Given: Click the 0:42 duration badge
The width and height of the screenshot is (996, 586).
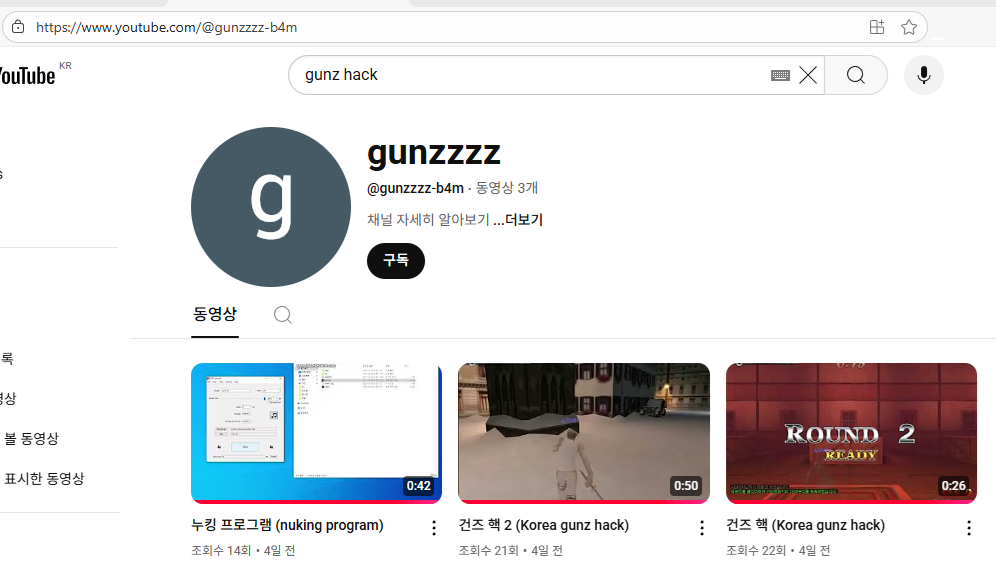Looking at the screenshot, I should pyautogui.click(x=419, y=486).
